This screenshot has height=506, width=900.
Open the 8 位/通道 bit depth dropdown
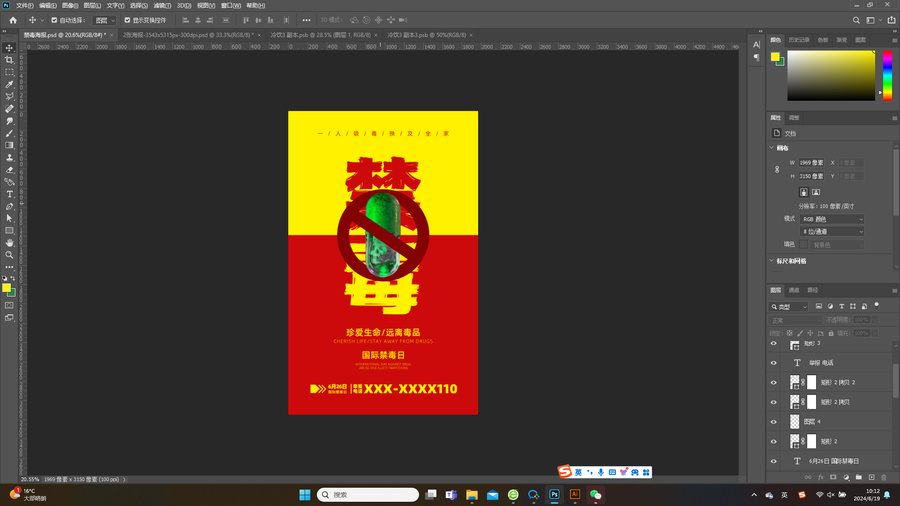tap(832, 232)
